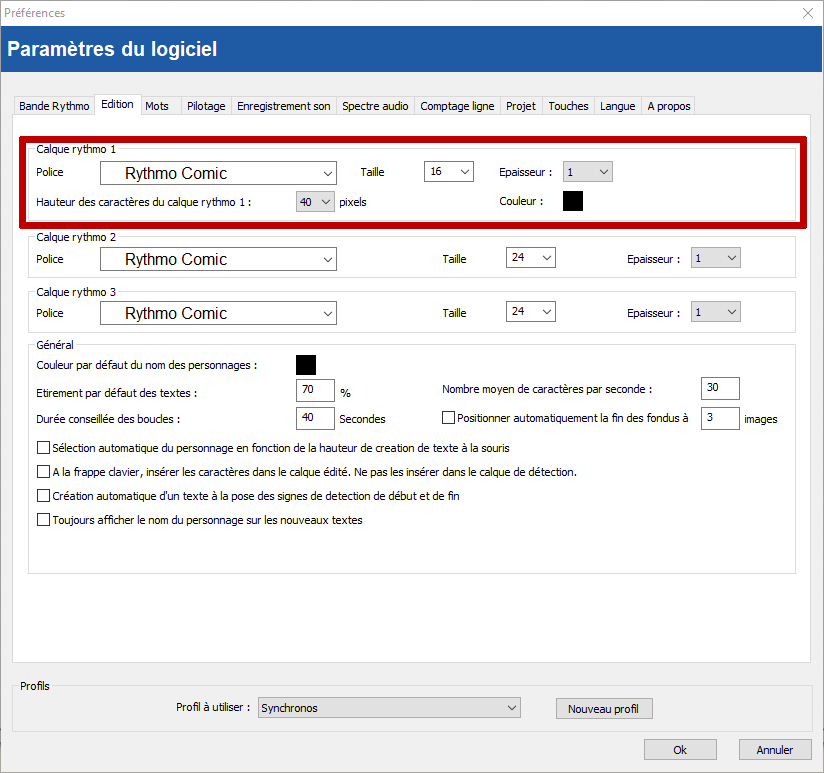Open Calque rythmo 1 Epaisseur dropdown
This screenshot has width=824, height=773.
[x=587, y=172]
